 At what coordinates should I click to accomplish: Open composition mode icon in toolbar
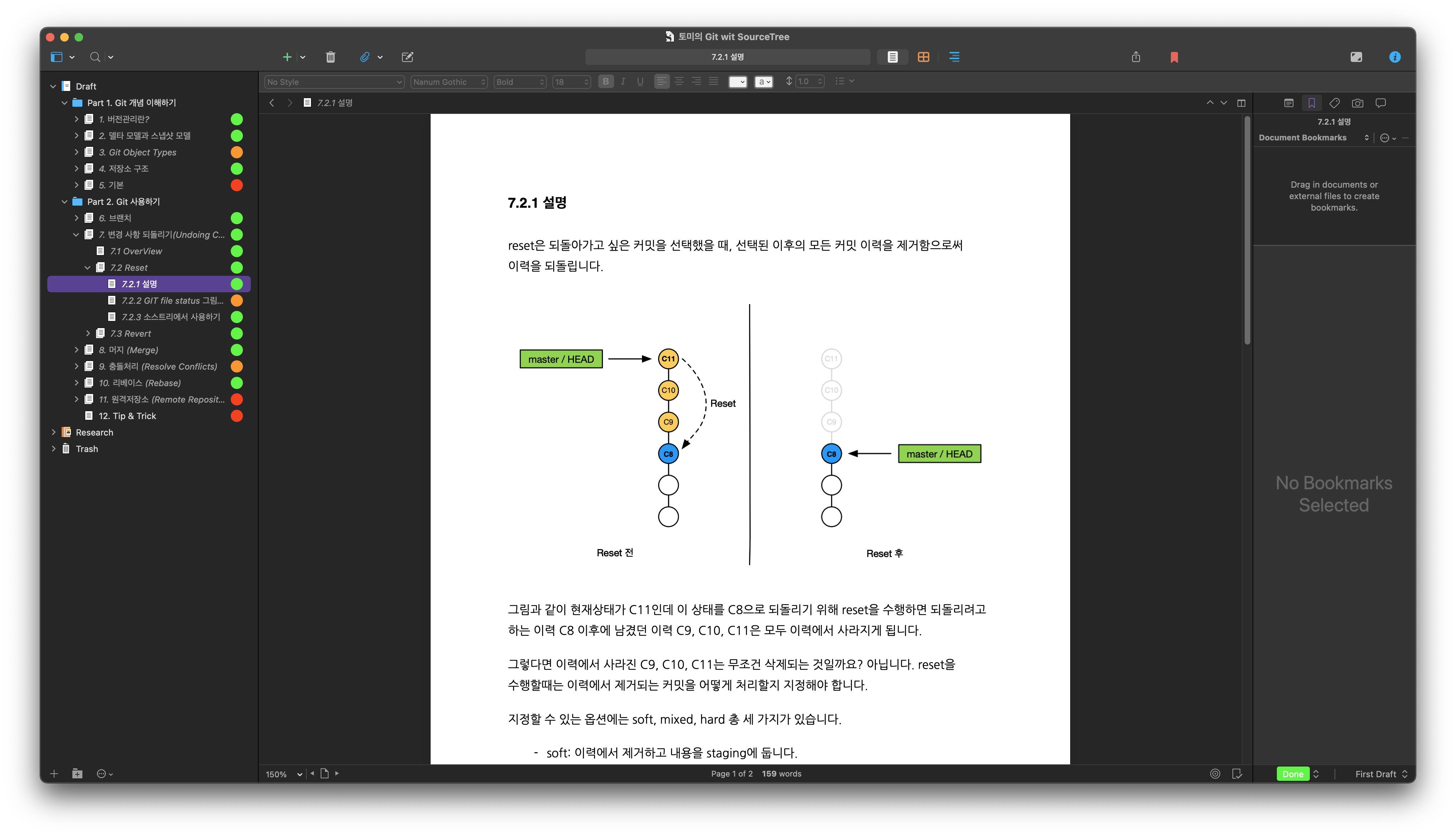[1356, 57]
